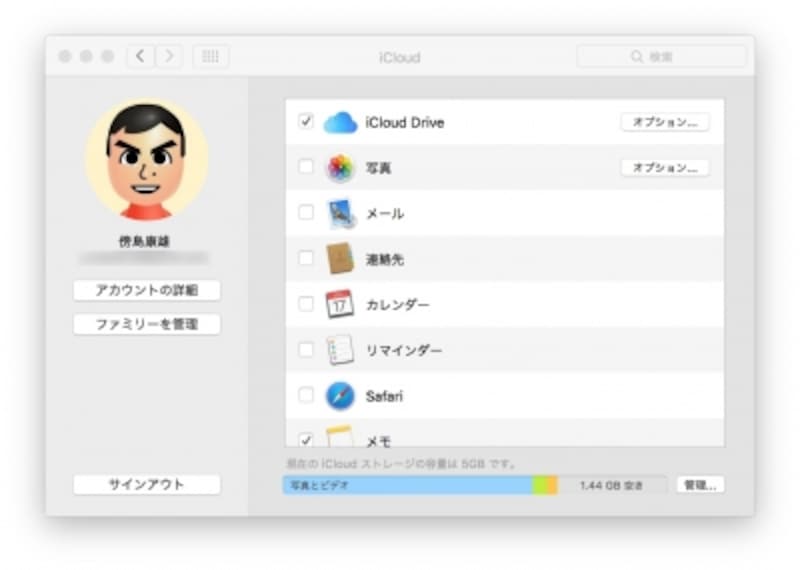
Task: Click the Contacts address book icon
Action: 340,259
